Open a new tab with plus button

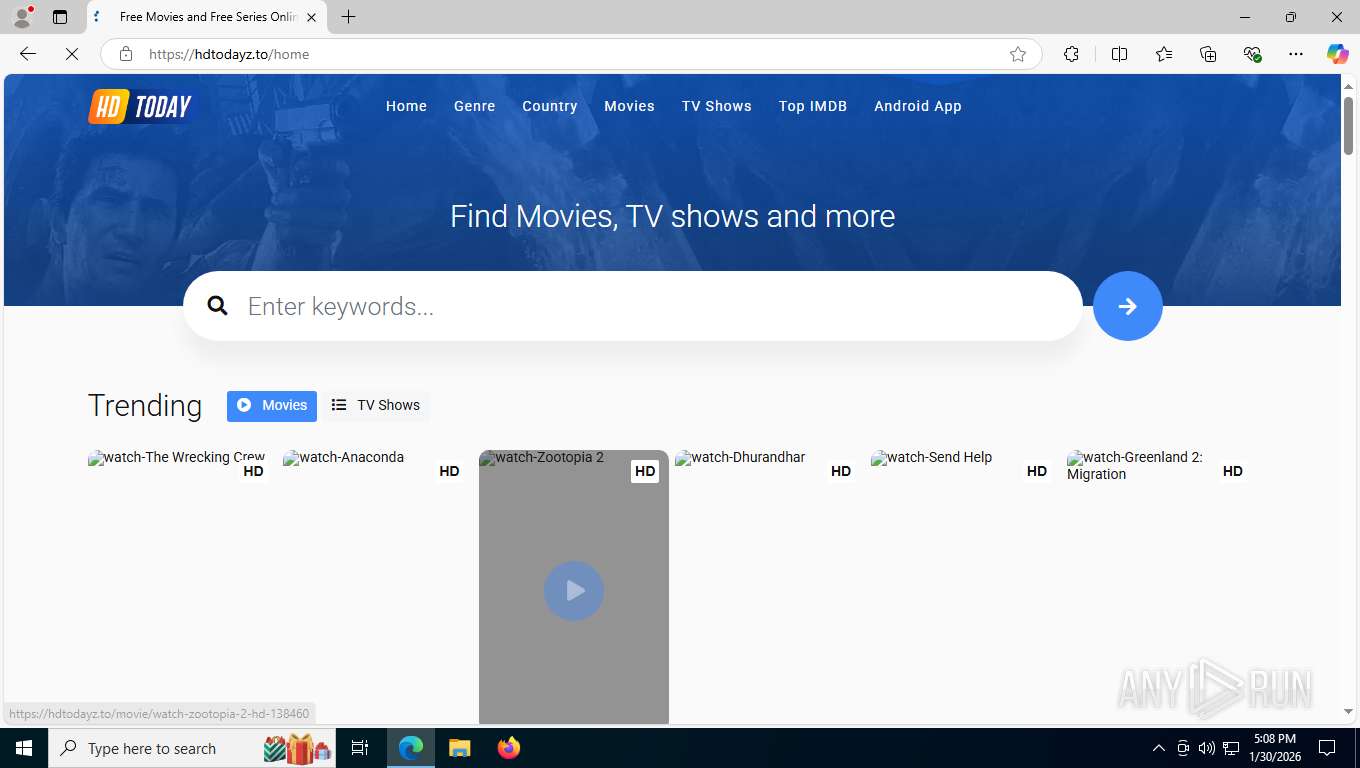[x=348, y=17]
